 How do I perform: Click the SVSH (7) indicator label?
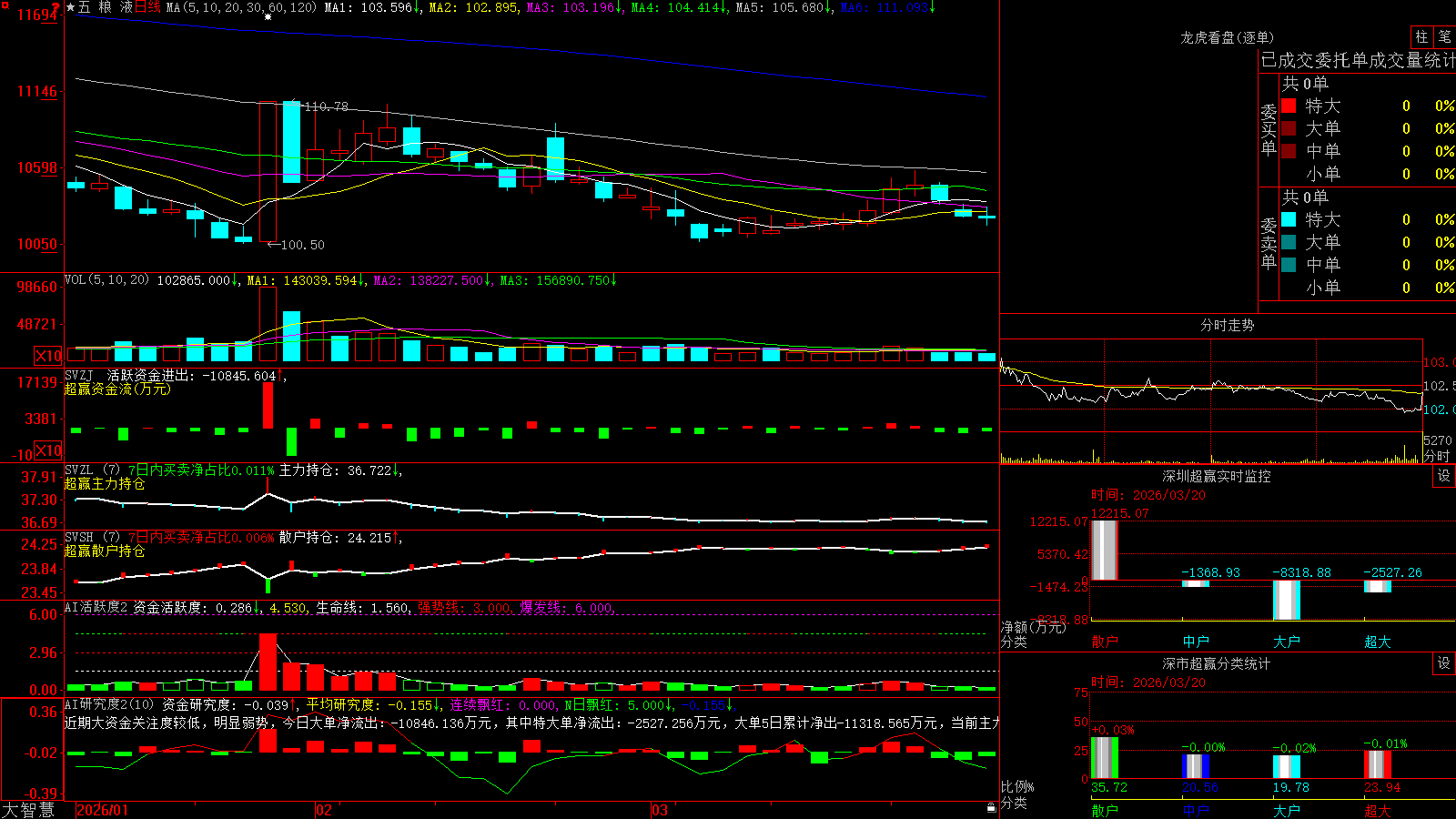(x=92, y=538)
